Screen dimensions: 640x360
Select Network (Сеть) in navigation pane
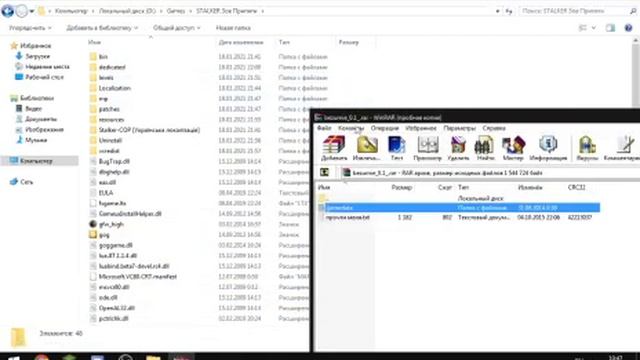(x=22, y=182)
